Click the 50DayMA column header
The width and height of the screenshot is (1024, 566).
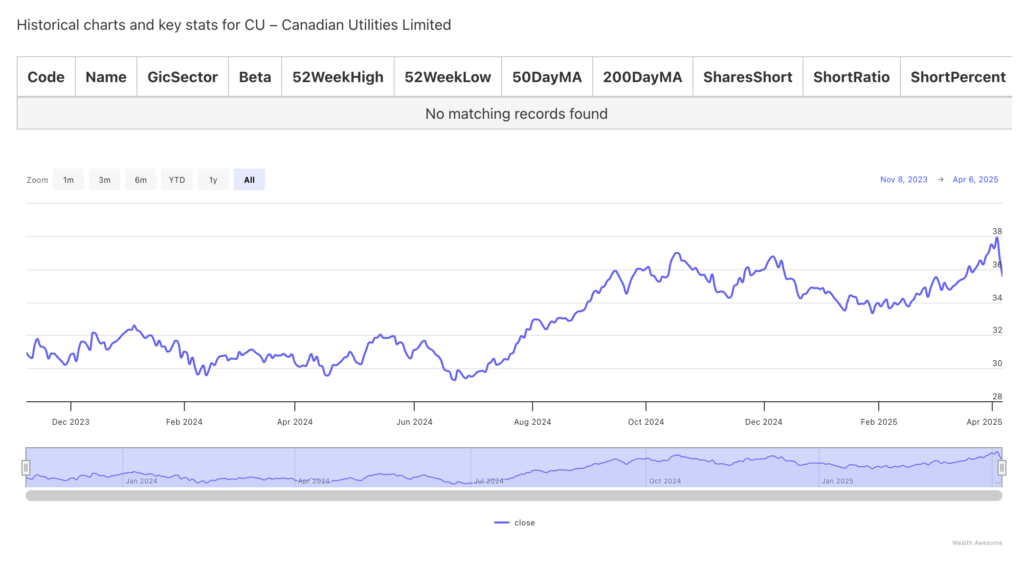(x=546, y=77)
